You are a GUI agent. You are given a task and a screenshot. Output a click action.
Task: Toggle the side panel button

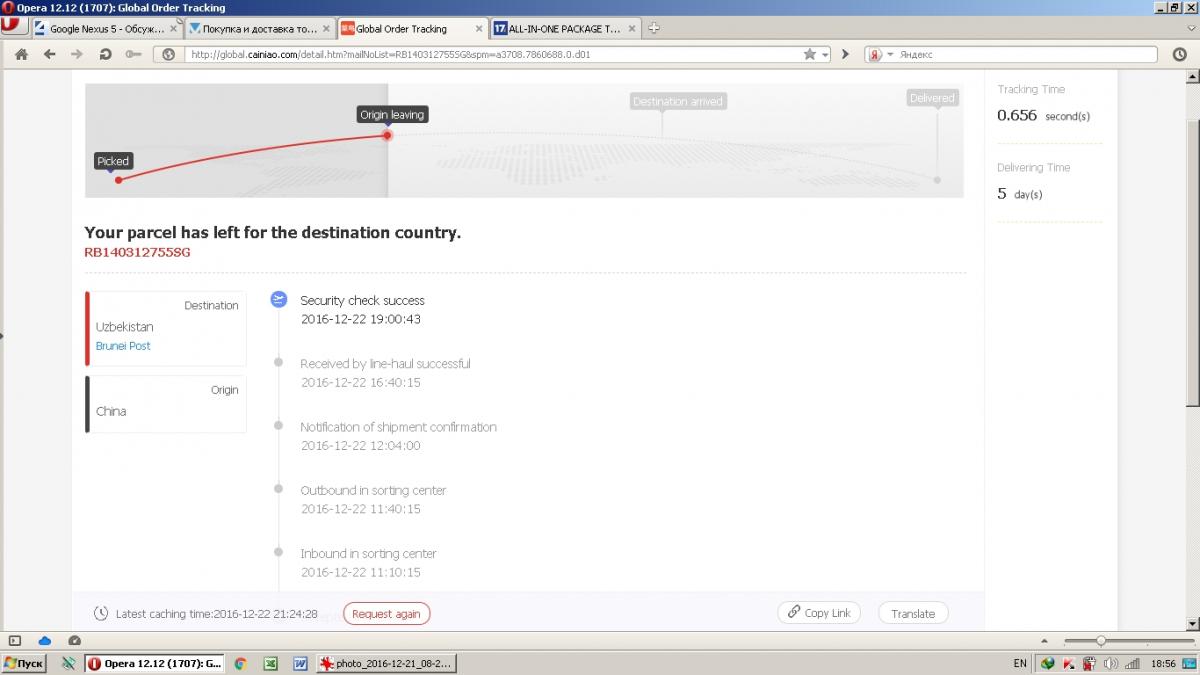pos(15,640)
